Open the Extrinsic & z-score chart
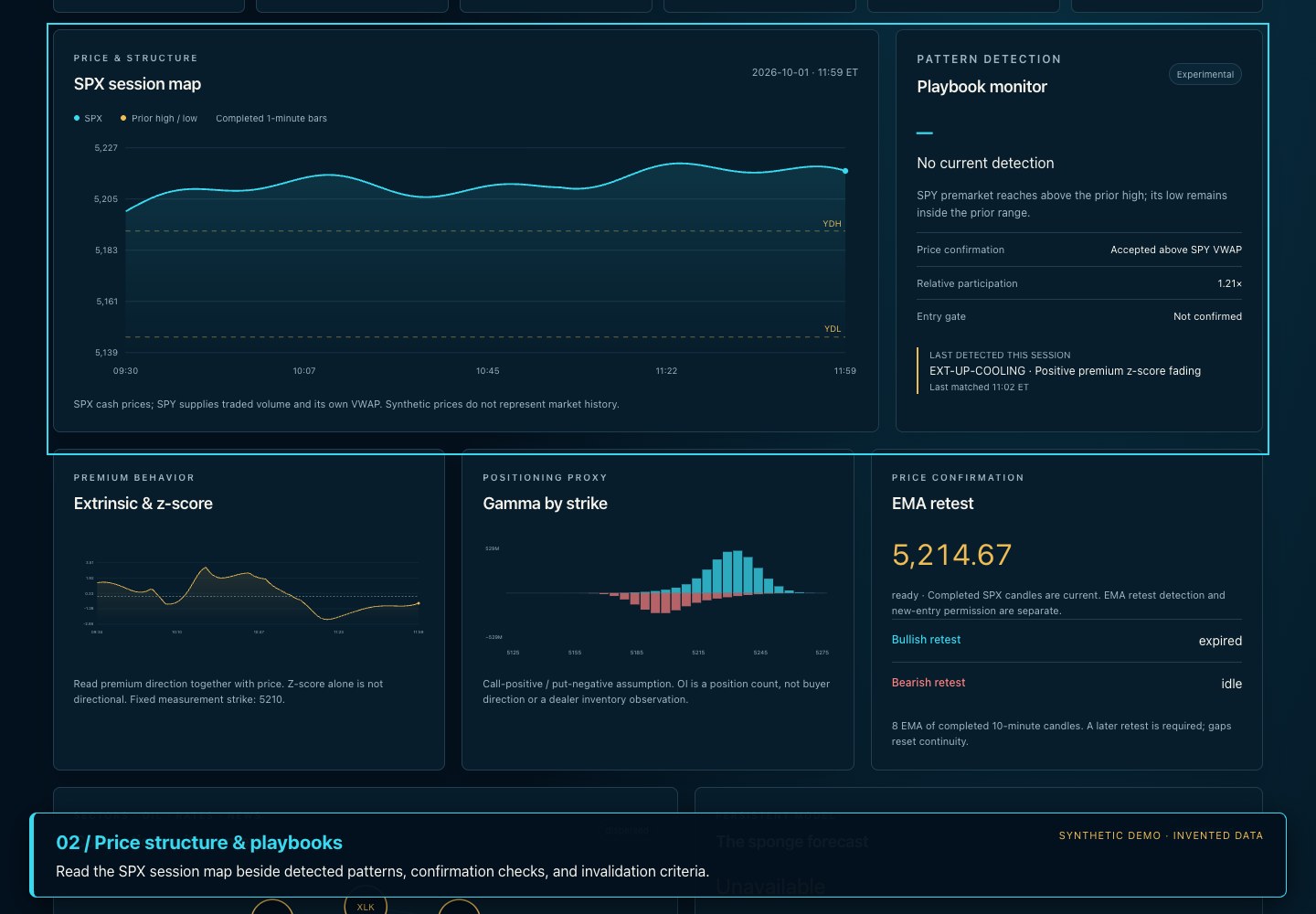The image size is (1316, 914). point(249,594)
